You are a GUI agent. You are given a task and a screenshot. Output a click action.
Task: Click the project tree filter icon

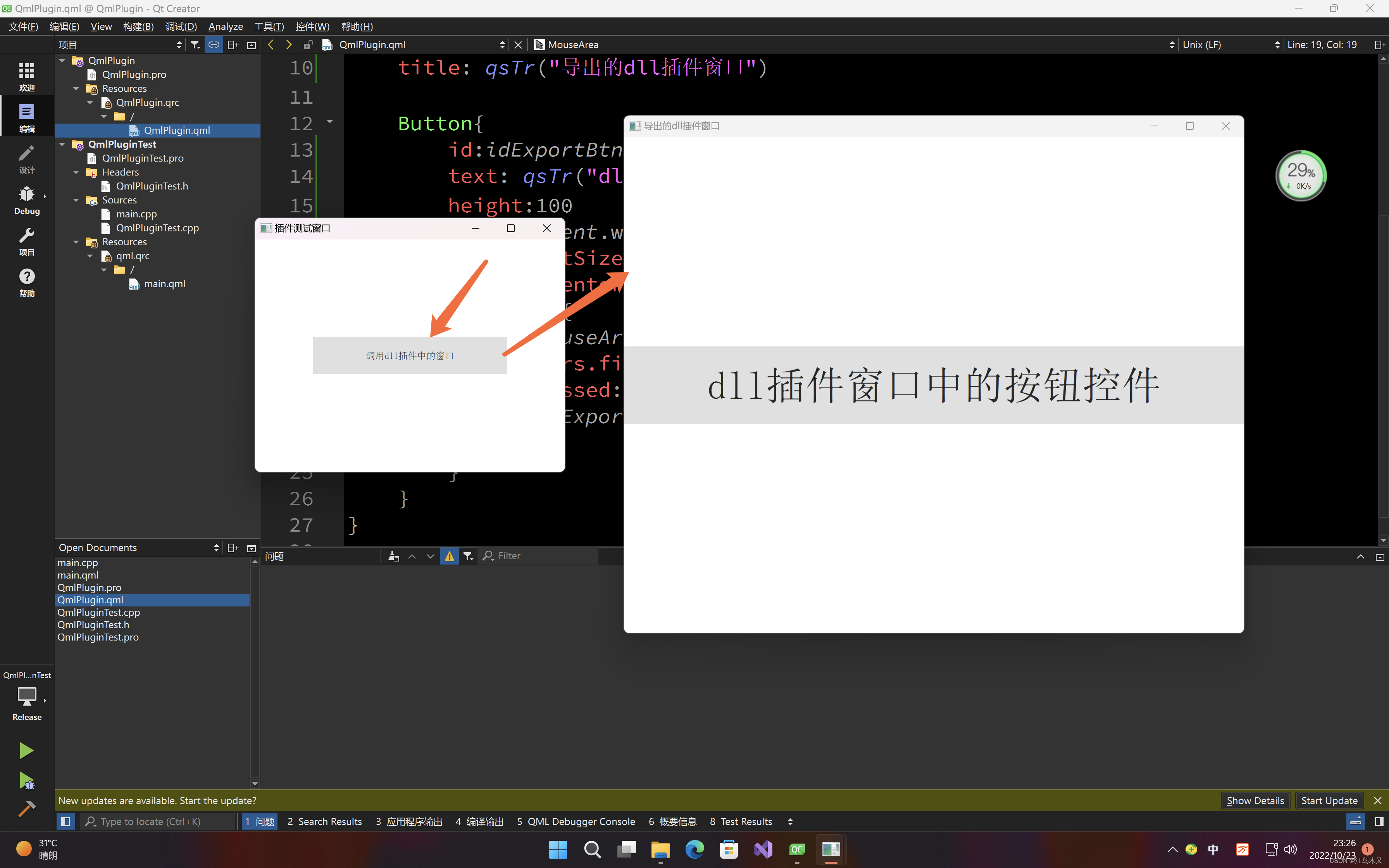pyautogui.click(x=195, y=45)
